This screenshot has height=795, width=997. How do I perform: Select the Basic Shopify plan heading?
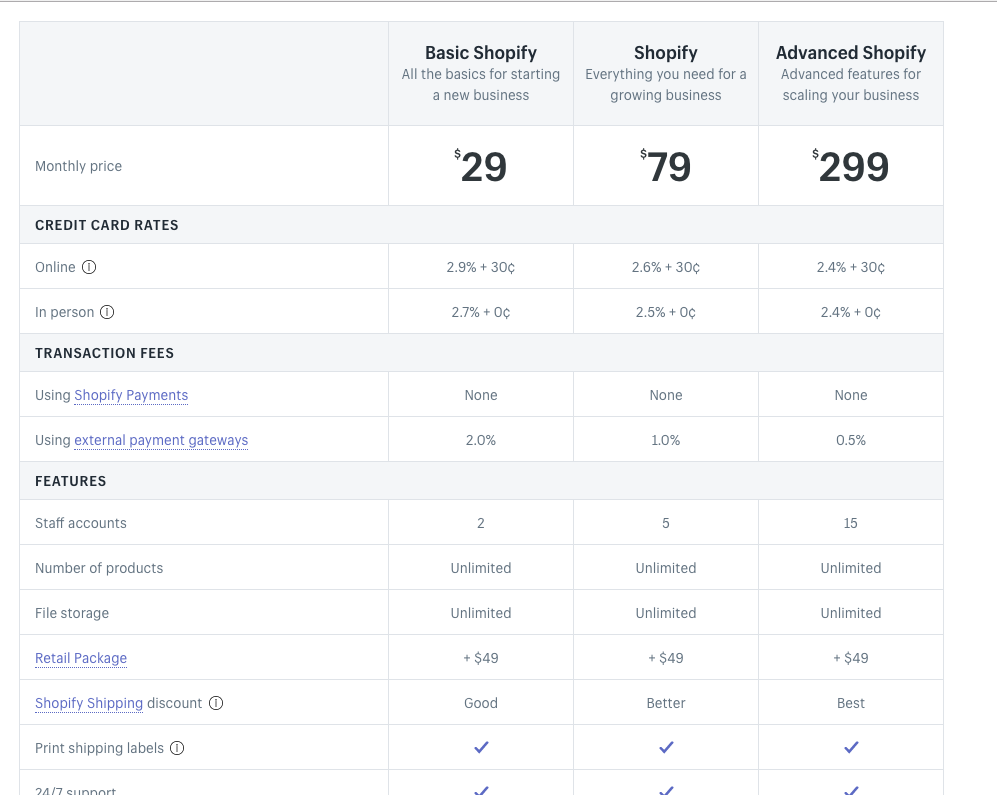[x=481, y=53]
